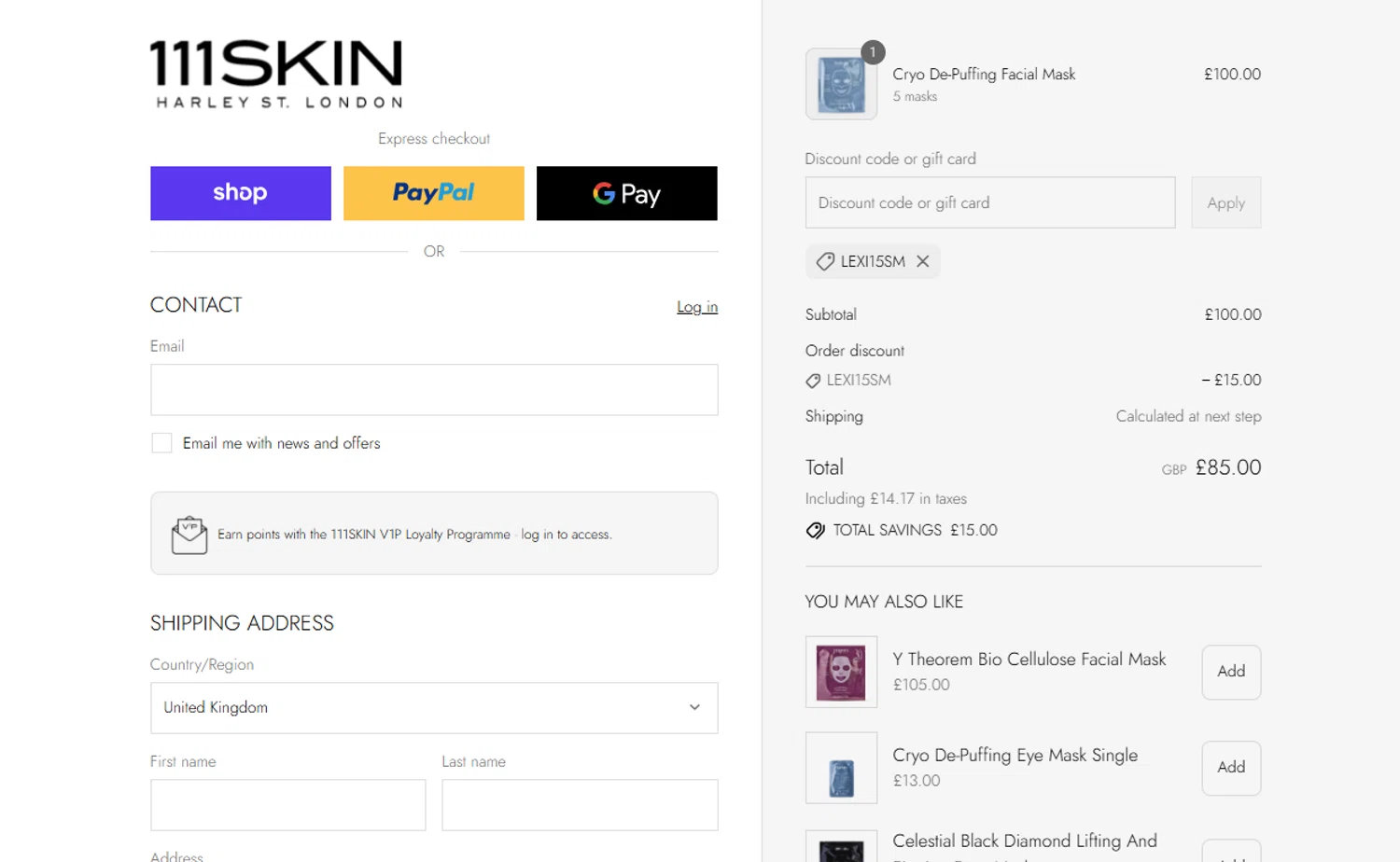Click the quantity badge on cart item
Viewport: 1400px width, 862px height.
click(x=873, y=52)
